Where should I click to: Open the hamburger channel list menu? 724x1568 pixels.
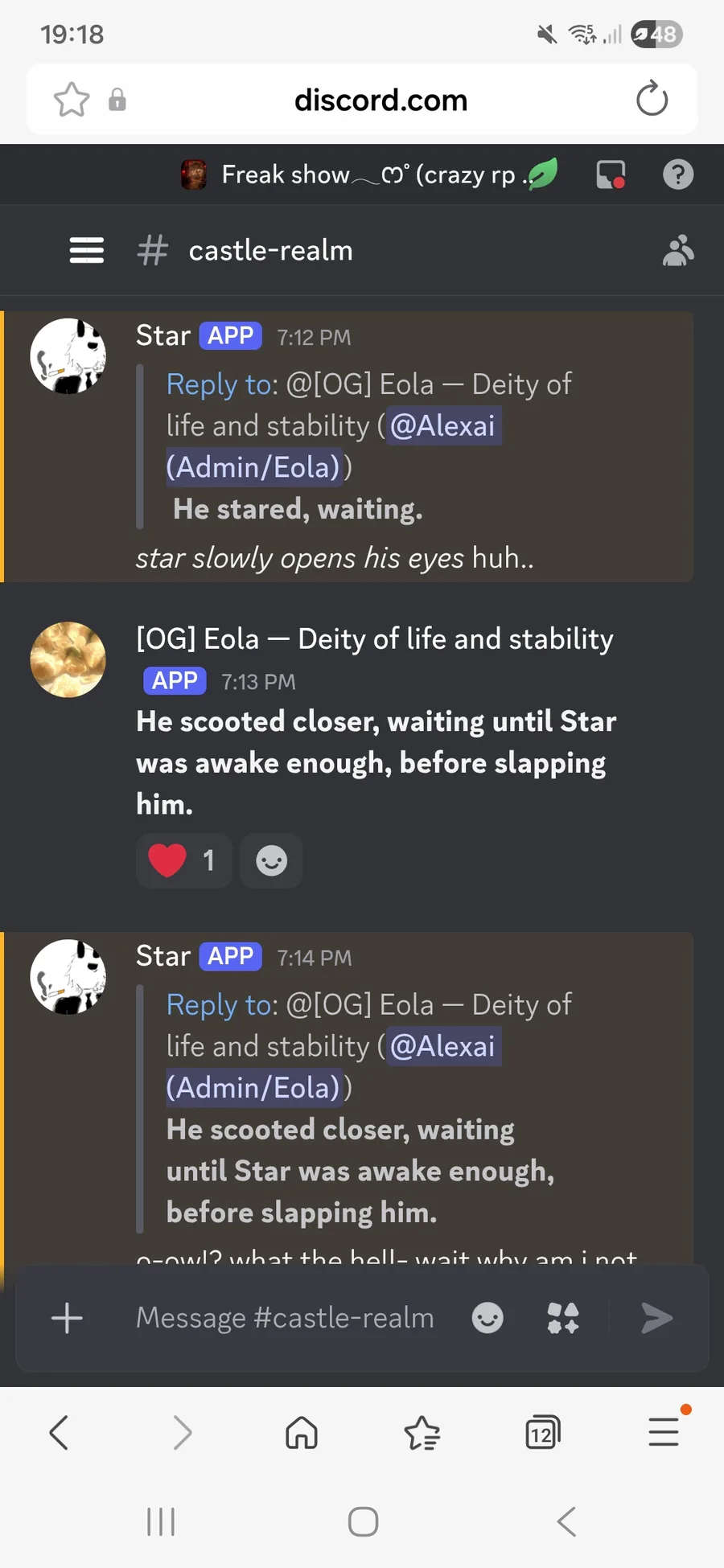click(87, 250)
